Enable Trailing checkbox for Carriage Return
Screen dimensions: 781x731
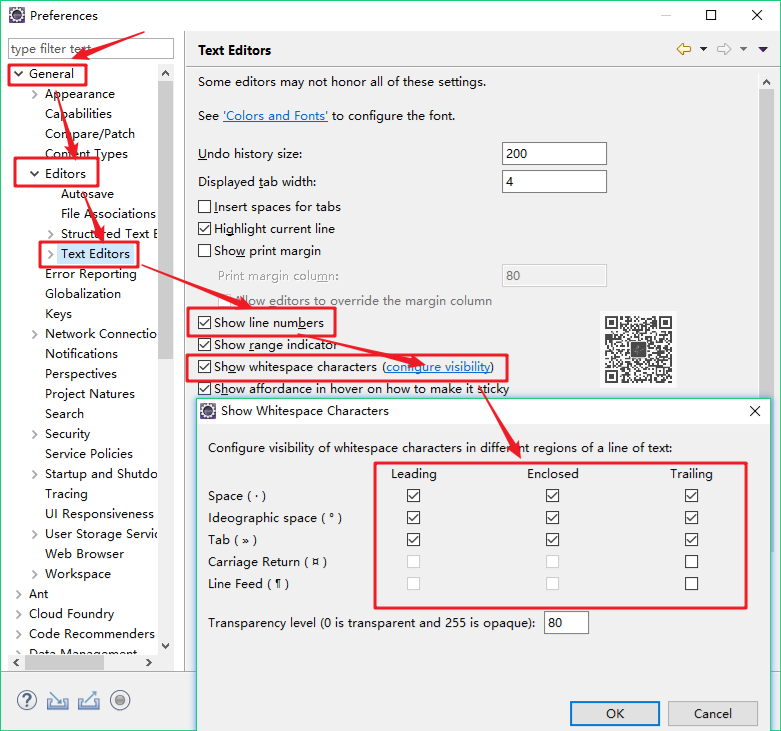tap(691, 561)
